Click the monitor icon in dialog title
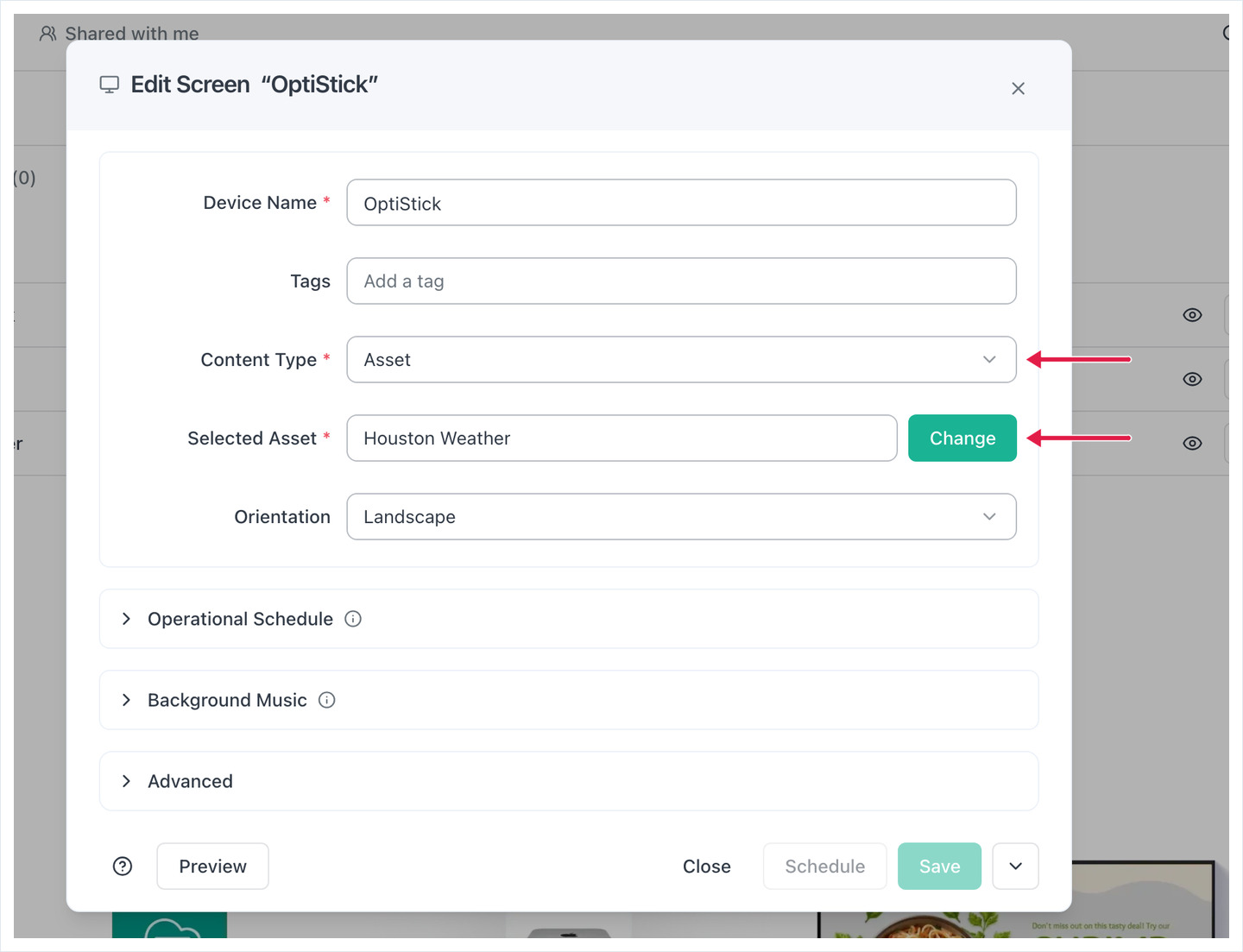 point(110,85)
